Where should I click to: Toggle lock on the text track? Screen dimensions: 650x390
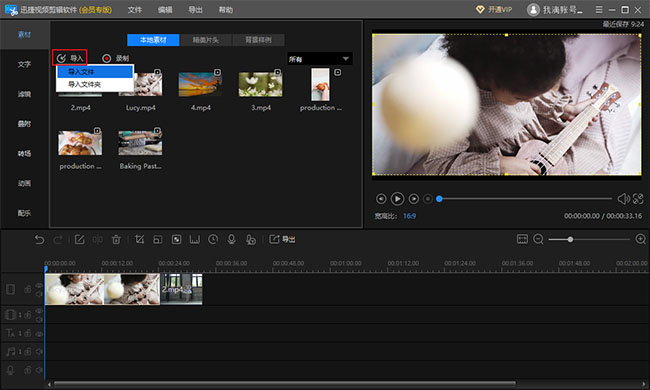(28, 333)
